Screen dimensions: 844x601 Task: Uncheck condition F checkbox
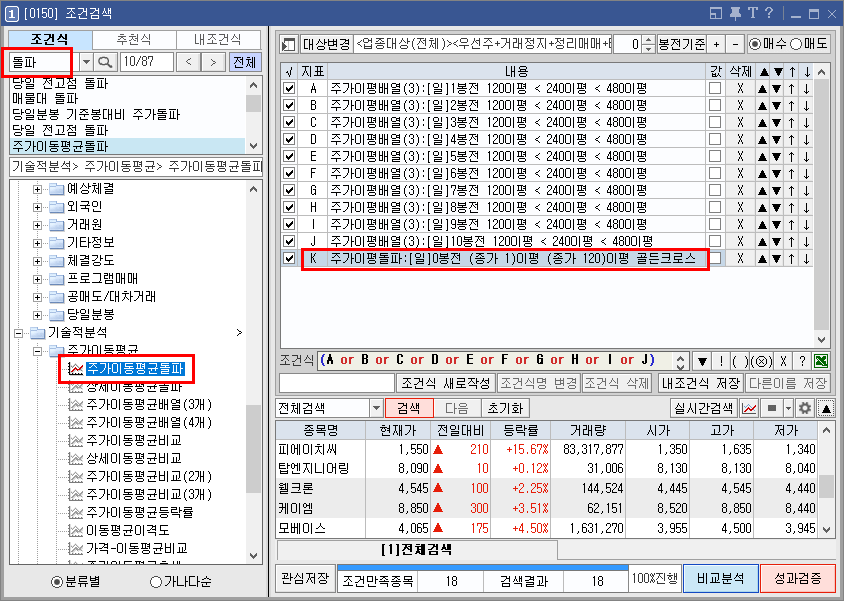pyautogui.click(x=289, y=173)
